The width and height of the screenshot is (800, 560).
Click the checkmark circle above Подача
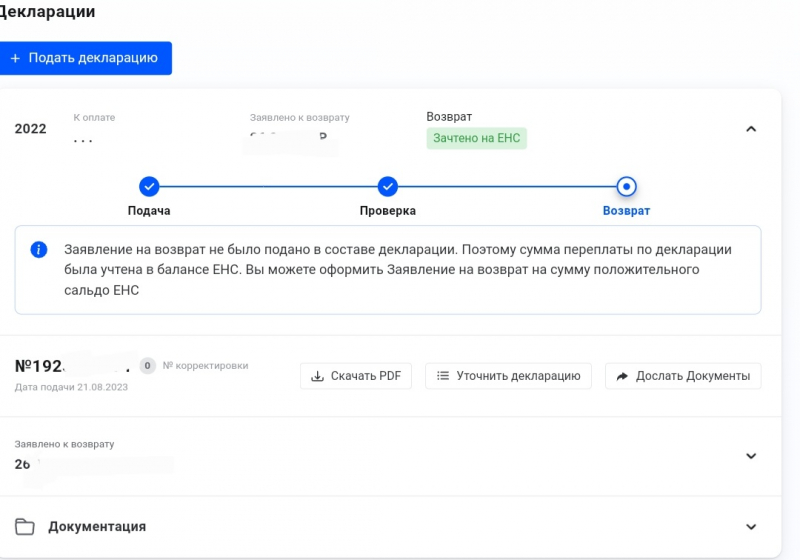click(149, 186)
